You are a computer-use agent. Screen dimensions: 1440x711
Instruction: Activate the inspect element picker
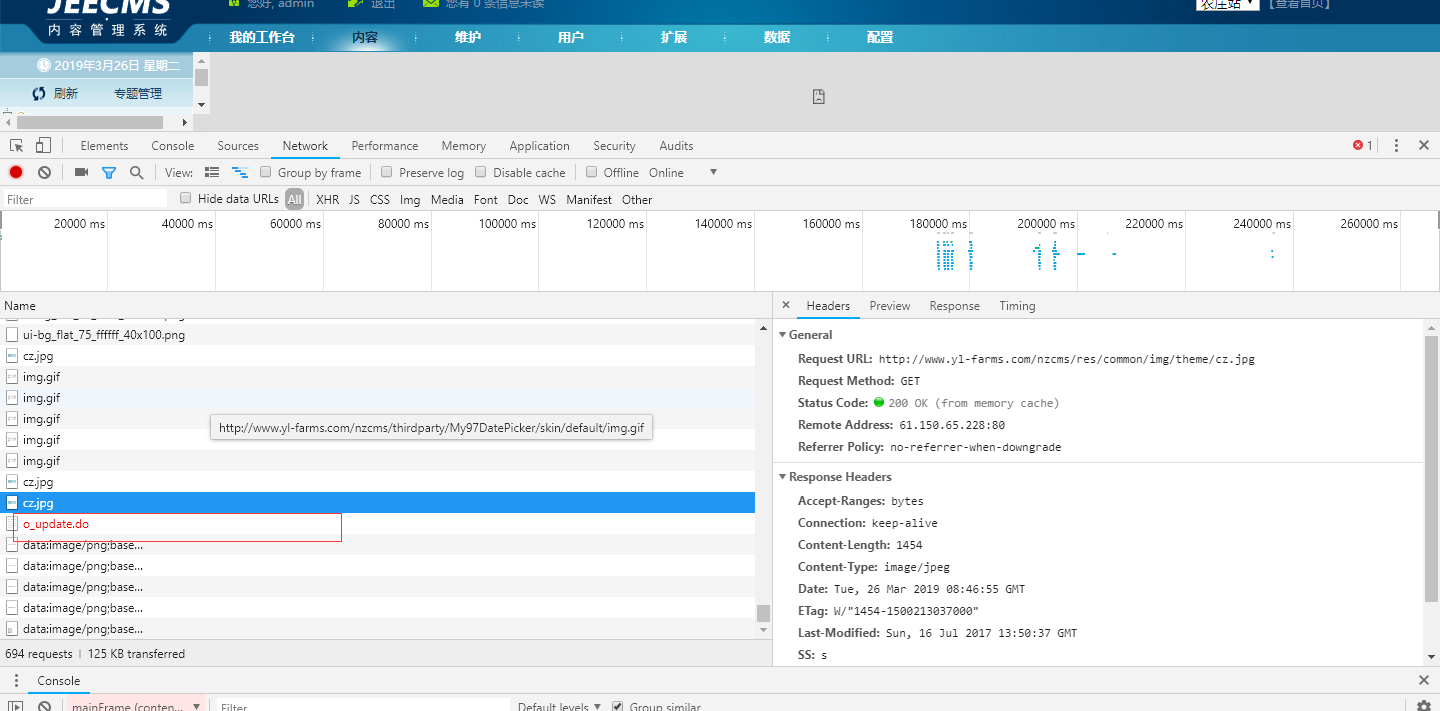(17, 146)
